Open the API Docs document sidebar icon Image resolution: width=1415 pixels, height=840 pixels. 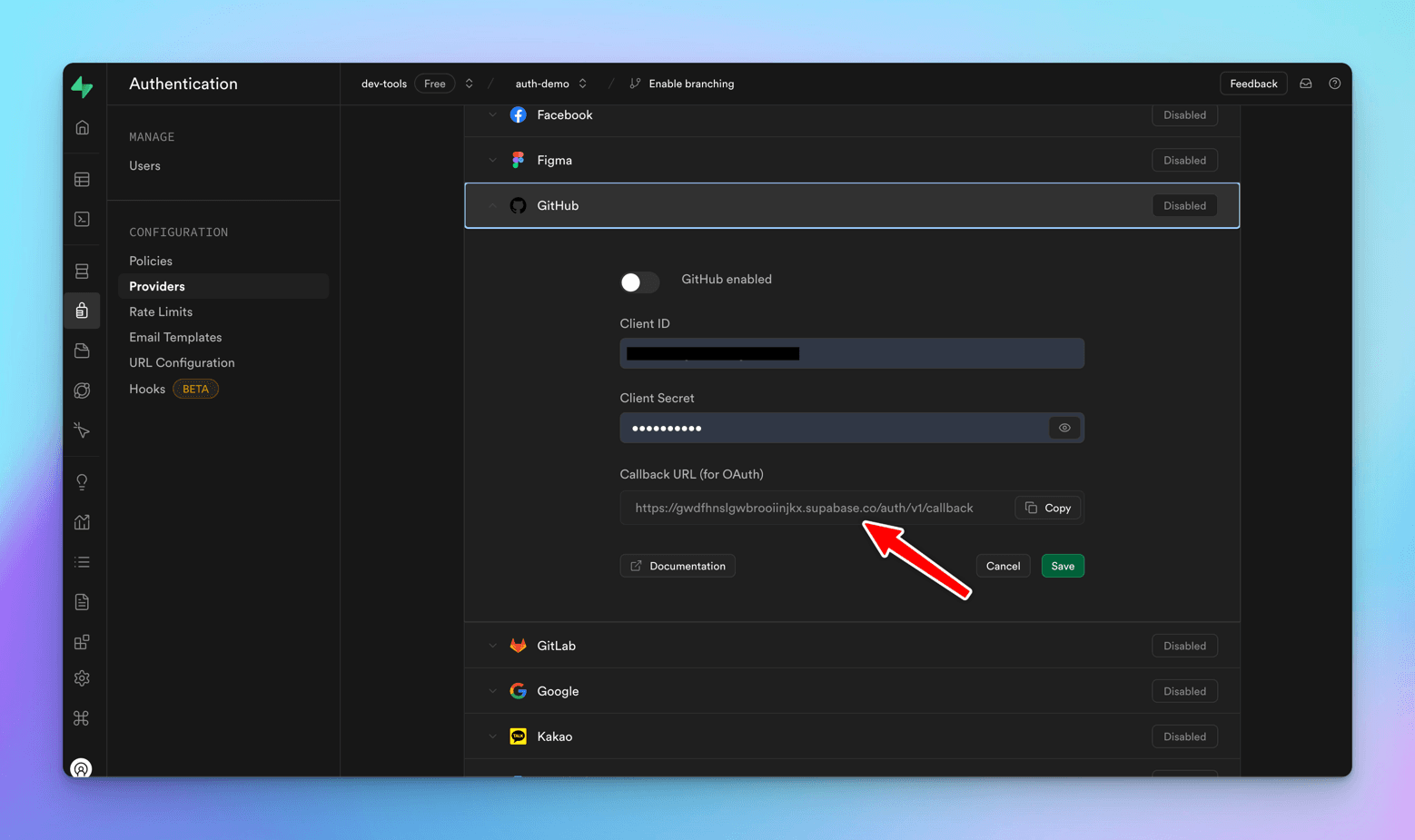[82, 602]
